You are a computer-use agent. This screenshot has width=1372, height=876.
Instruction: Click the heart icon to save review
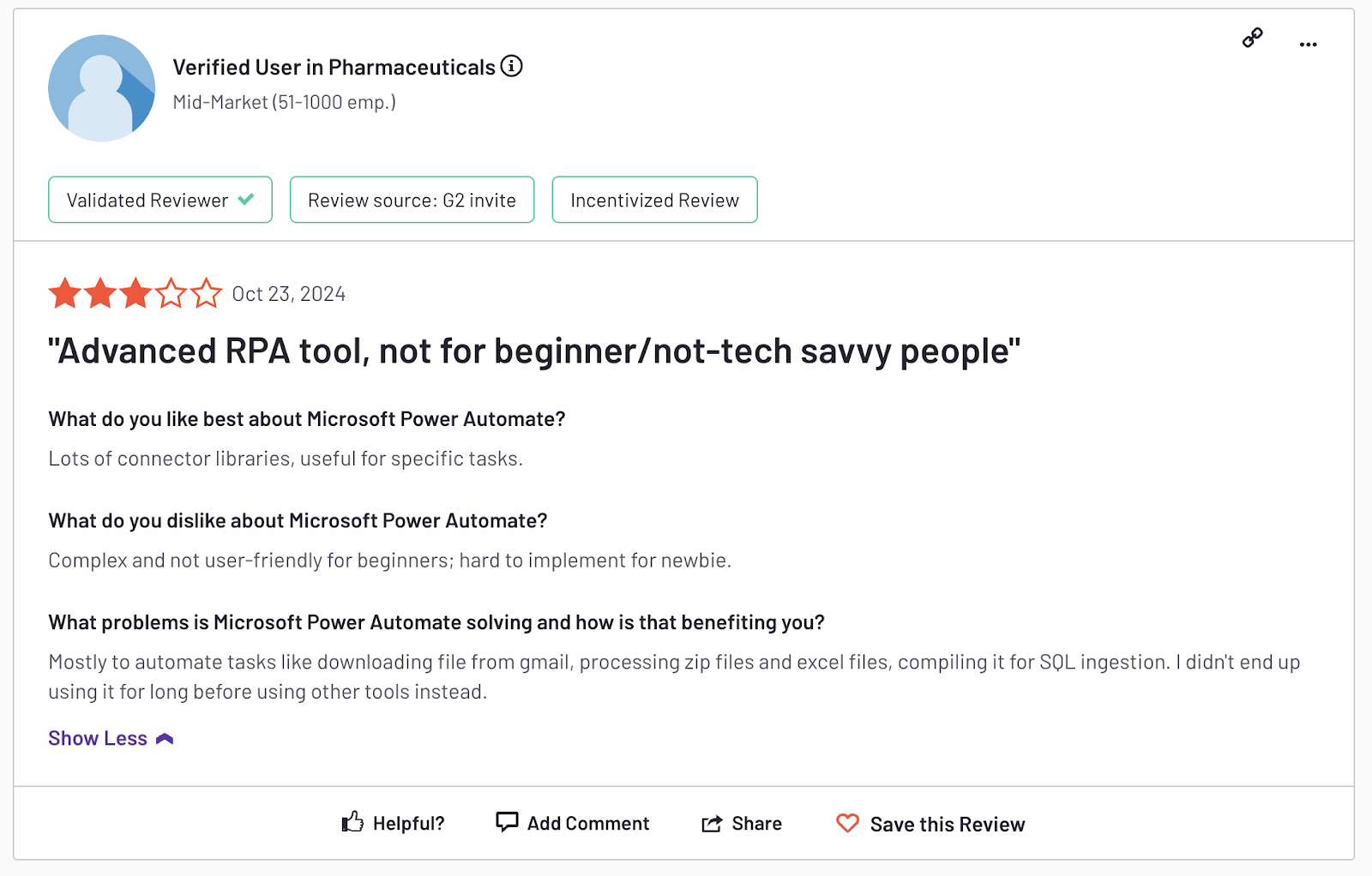tap(846, 824)
